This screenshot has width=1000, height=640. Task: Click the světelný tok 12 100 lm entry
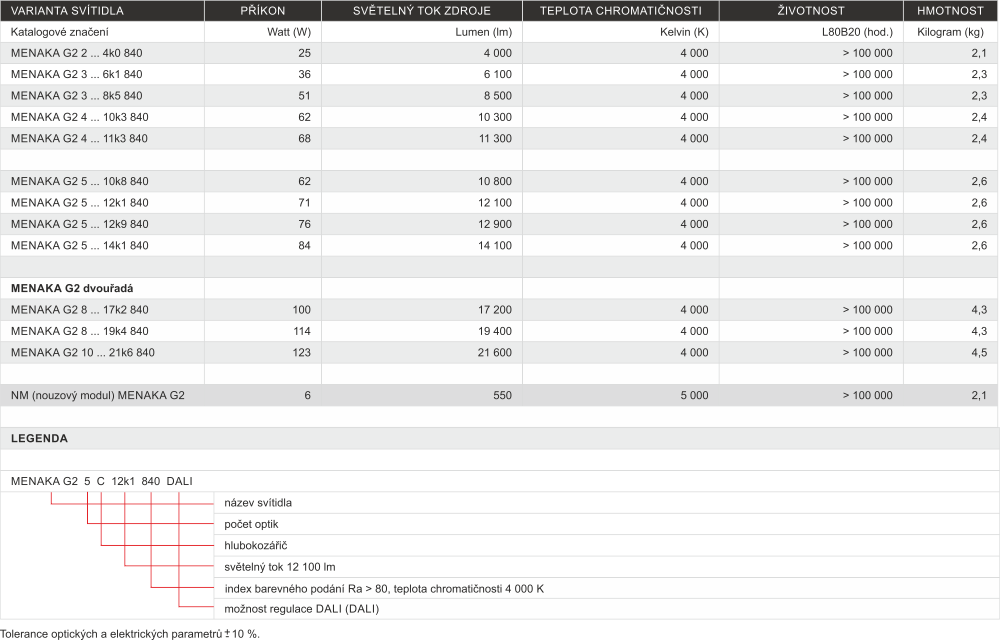[280, 567]
